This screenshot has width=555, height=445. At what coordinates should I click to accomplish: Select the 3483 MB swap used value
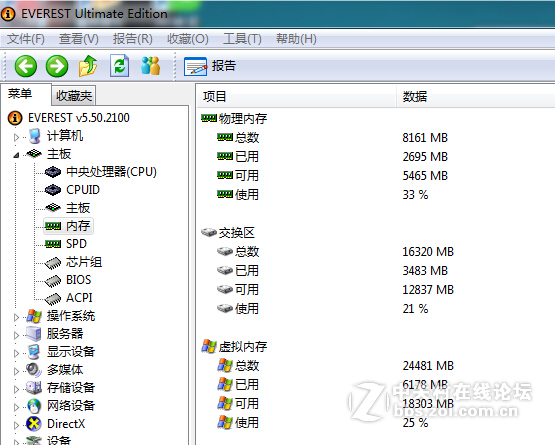pos(425,271)
